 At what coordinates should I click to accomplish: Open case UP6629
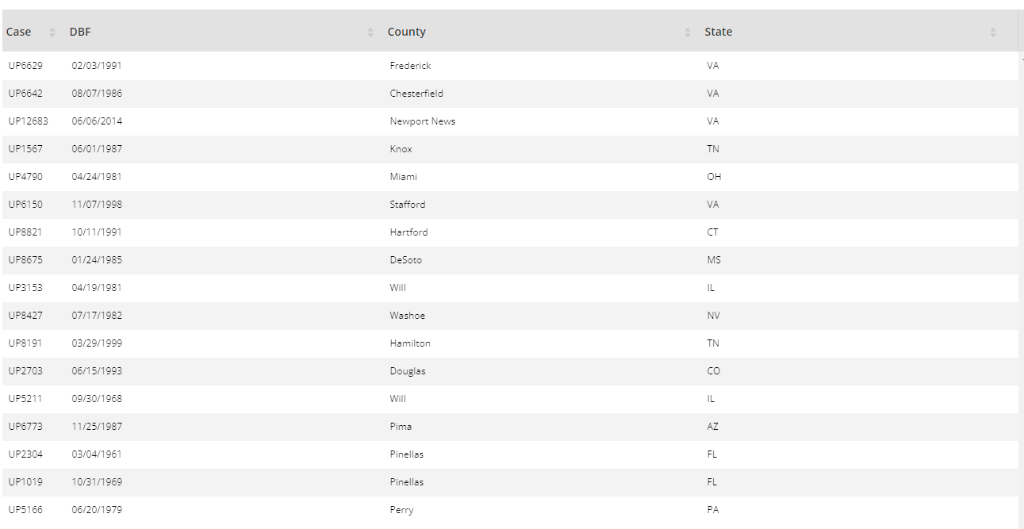(25, 66)
